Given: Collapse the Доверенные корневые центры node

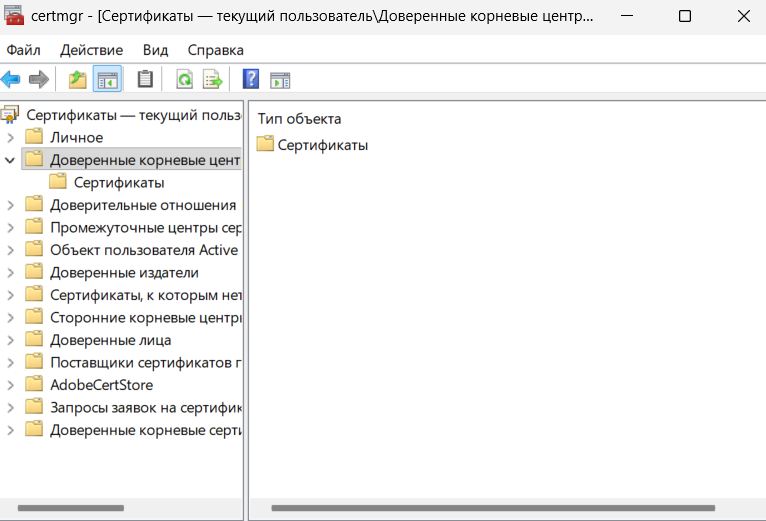Looking at the screenshot, I should [10, 160].
